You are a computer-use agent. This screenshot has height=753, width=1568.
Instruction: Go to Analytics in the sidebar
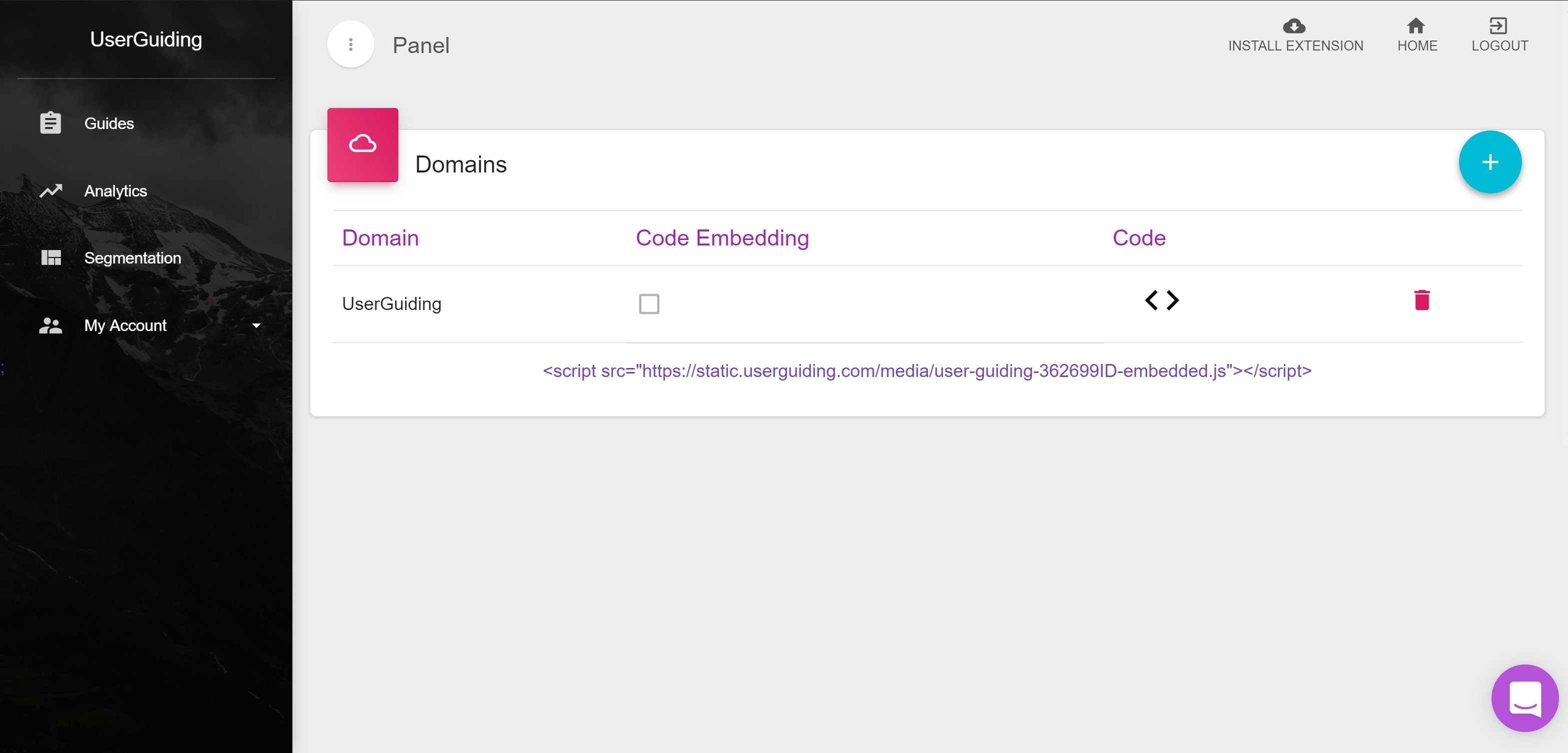[115, 191]
